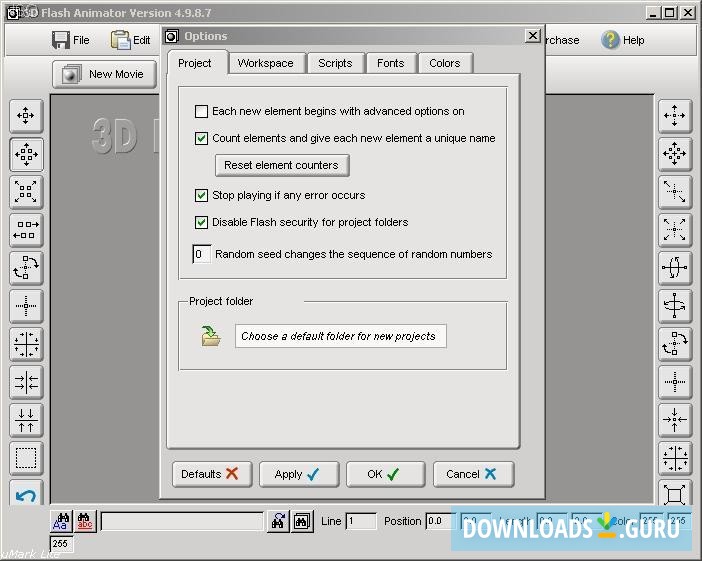Toggle Count elements unique name checkbox
The image size is (702, 561).
(x=201, y=138)
